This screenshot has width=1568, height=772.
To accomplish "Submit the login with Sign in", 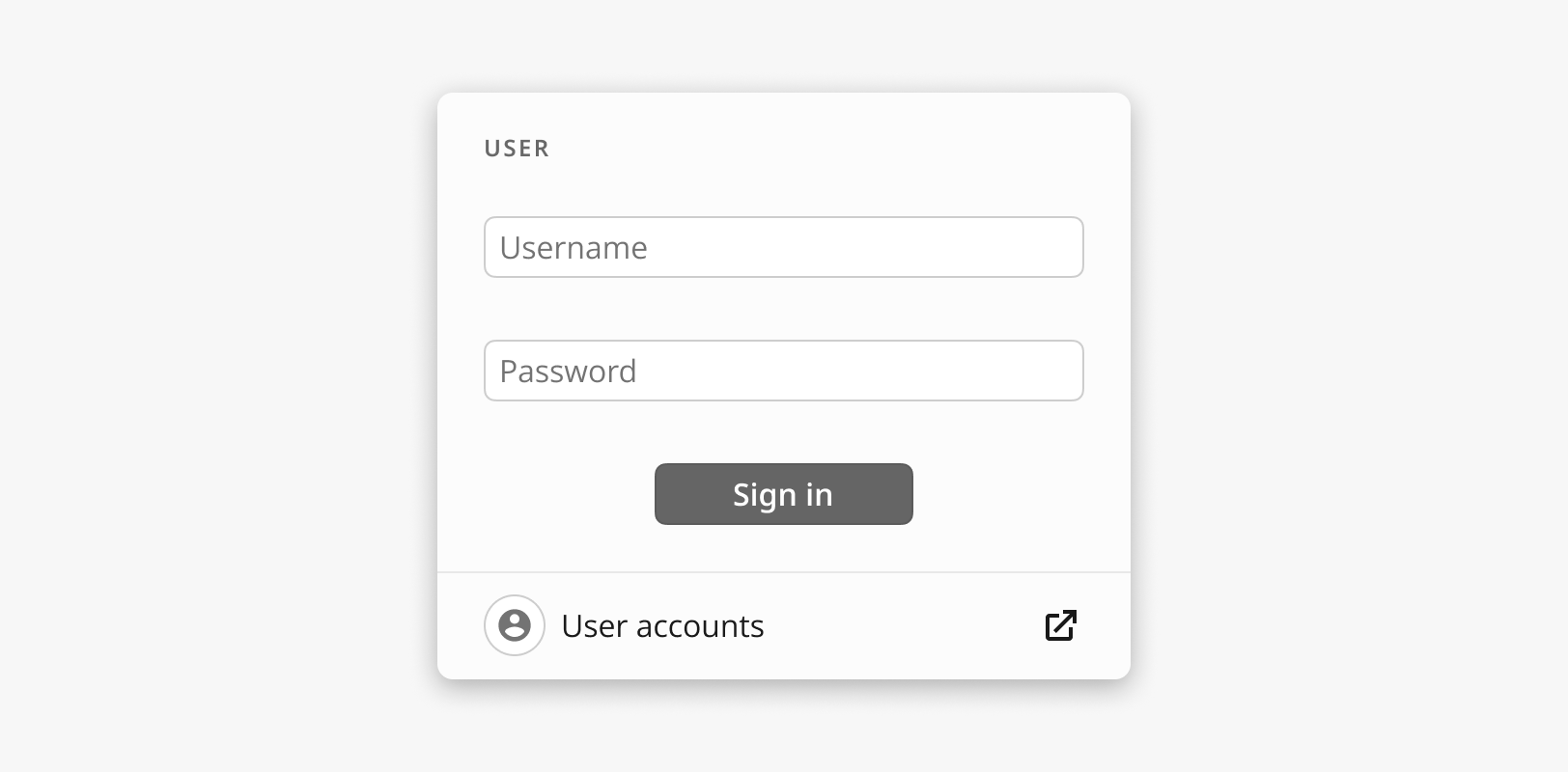I will 783,494.
